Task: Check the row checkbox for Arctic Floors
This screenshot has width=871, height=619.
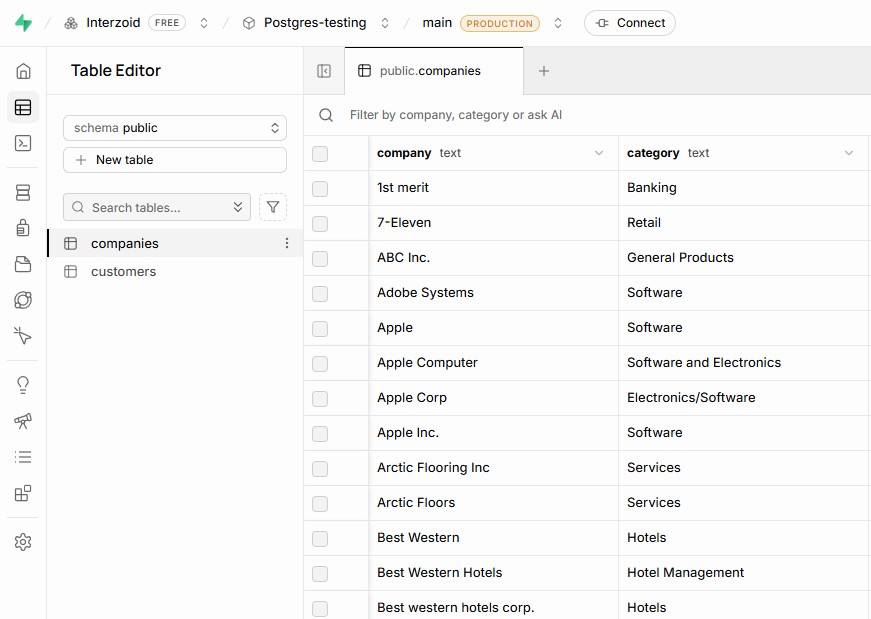Action: (320, 503)
